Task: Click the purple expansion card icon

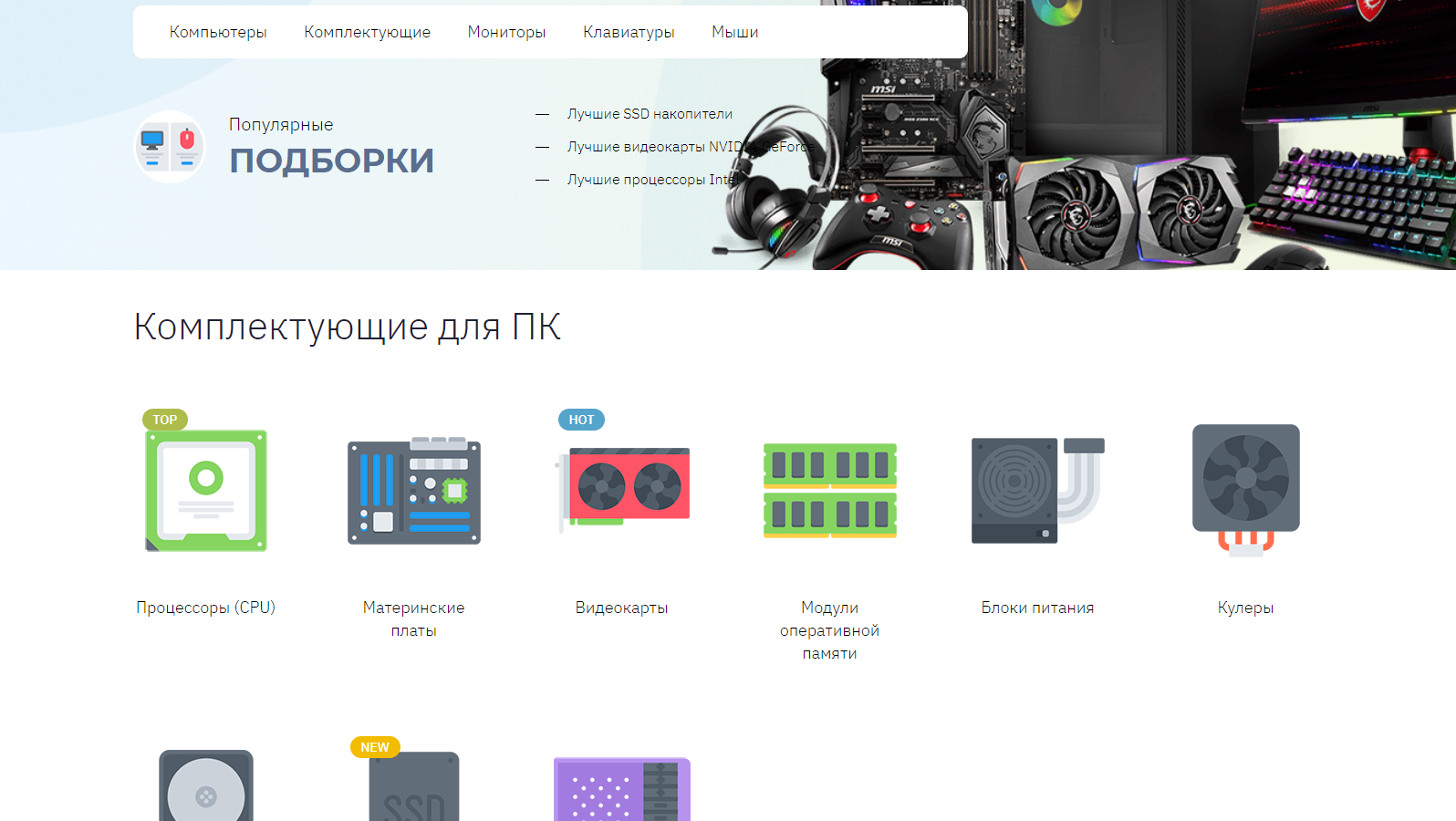Action: tap(622, 790)
